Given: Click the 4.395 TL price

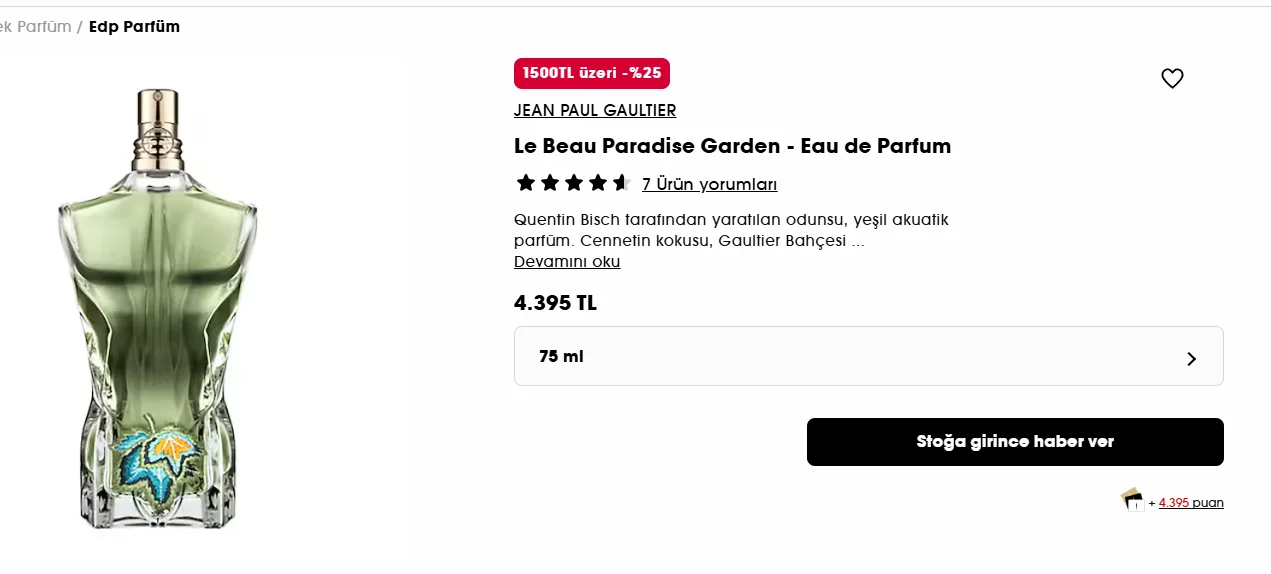Looking at the screenshot, I should pos(555,303).
